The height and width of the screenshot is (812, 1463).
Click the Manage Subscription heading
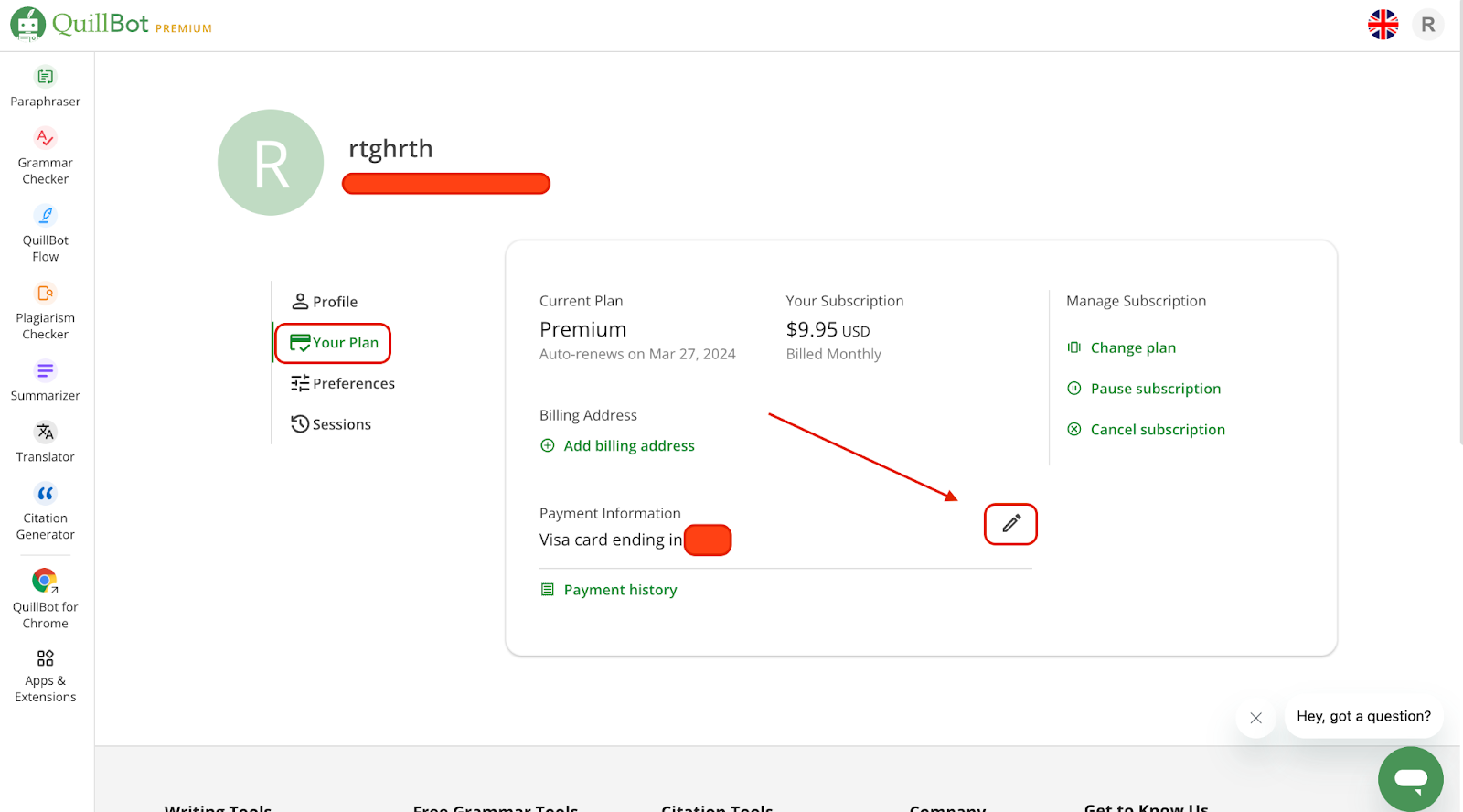pyautogui.click(x=1137, y=301)
